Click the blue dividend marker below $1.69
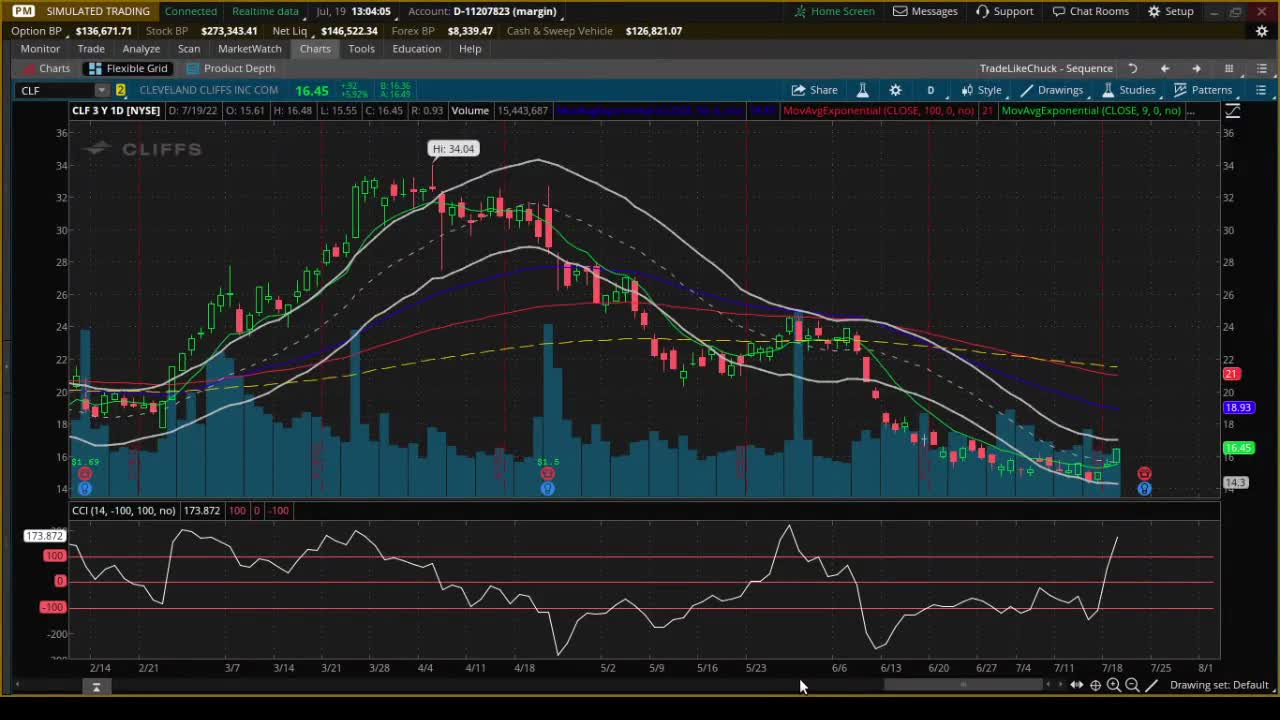This screenshot has height=720, width=1280. pyautogui.click(x=85, y=488)
